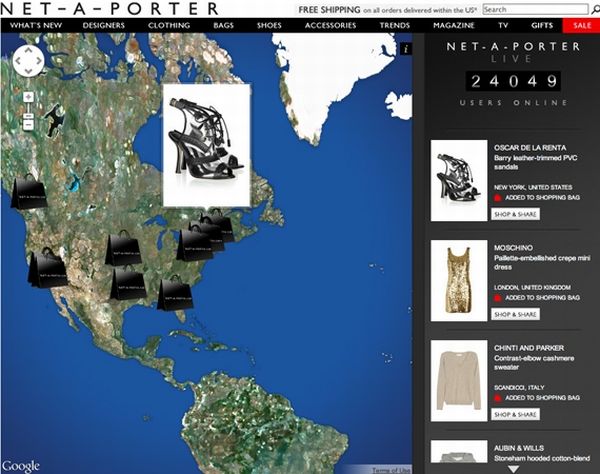The width and height of the screenshot is (600, 474).
Task: Pan the map left with the arrow
Action: (x=18, y=61)
